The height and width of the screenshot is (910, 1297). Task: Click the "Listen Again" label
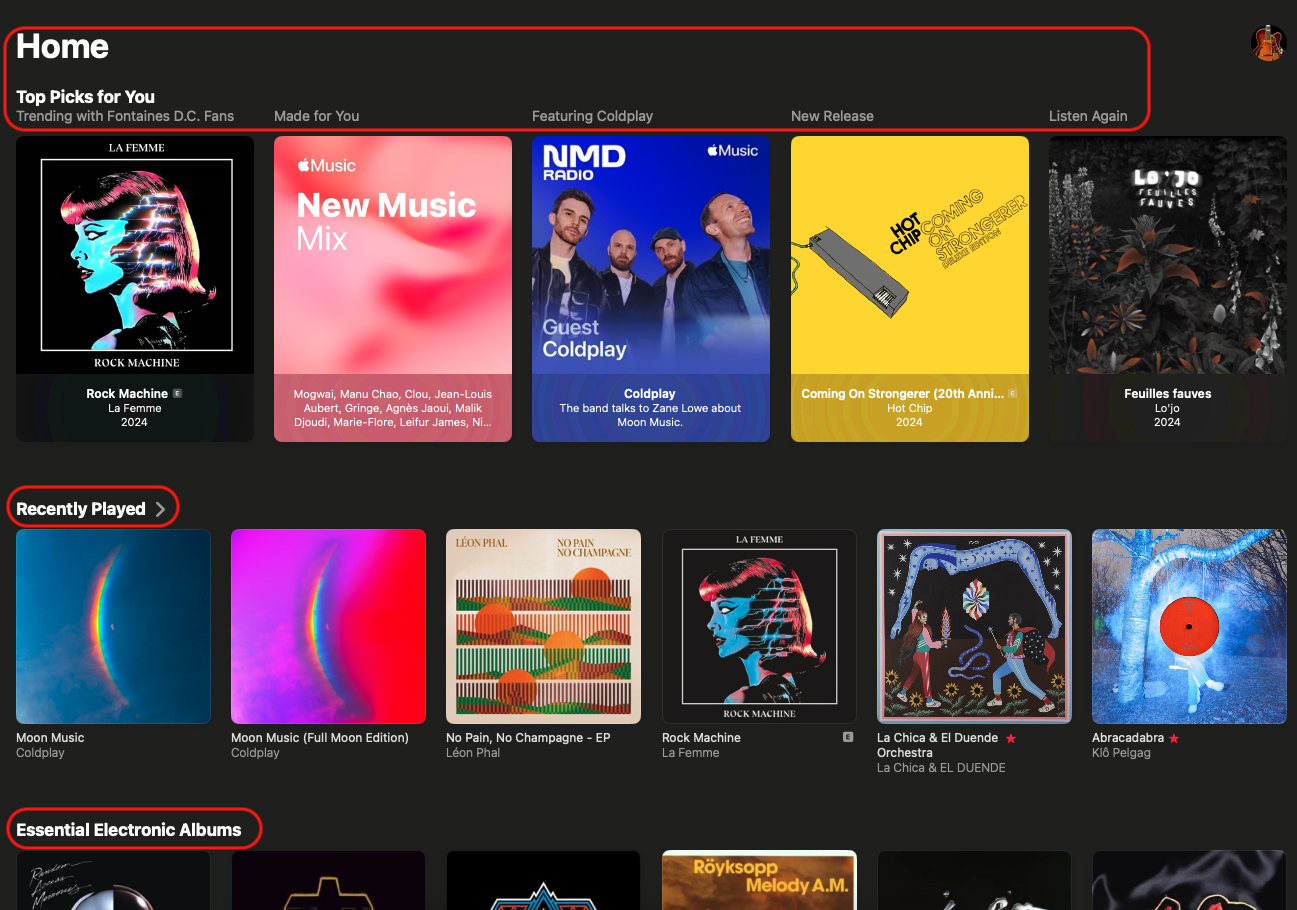1088,116
